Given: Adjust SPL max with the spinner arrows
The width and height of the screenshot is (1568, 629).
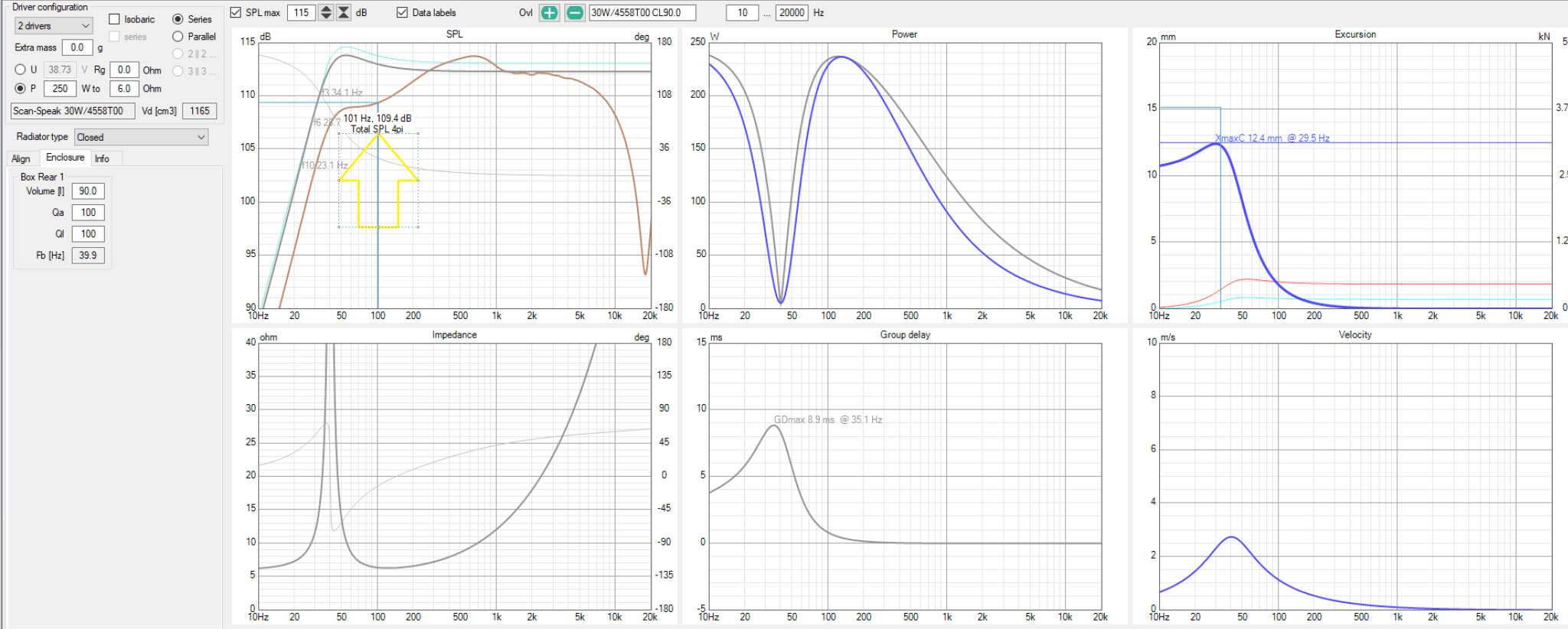Looking at the screenshot, I should [x=326, y=13].
